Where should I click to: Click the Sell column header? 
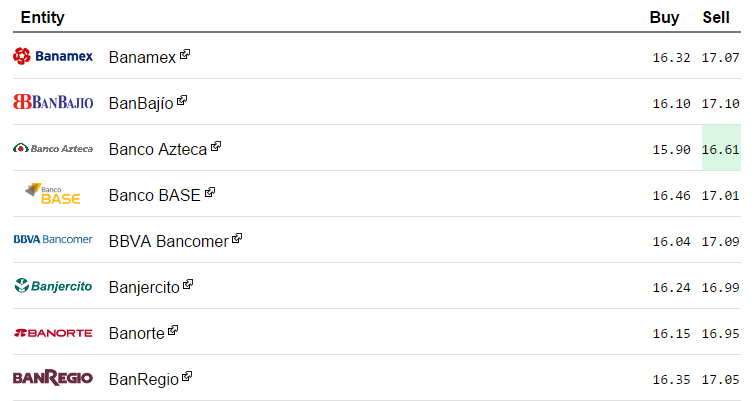[716, 17]
